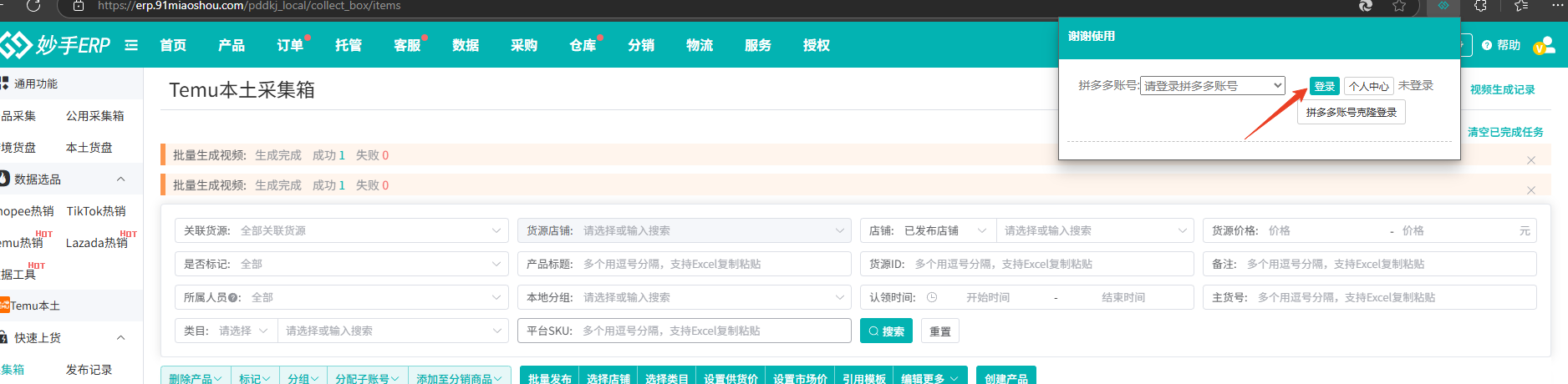
Task: Open the 本地分组 dropdown
Action: click(685, 297)
